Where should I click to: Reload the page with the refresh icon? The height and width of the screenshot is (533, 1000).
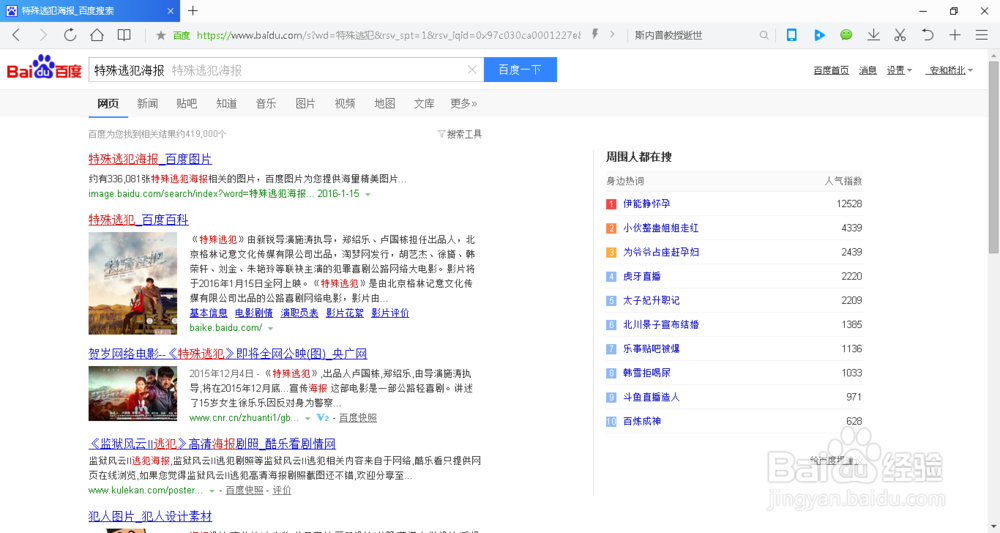coord(70,35)
